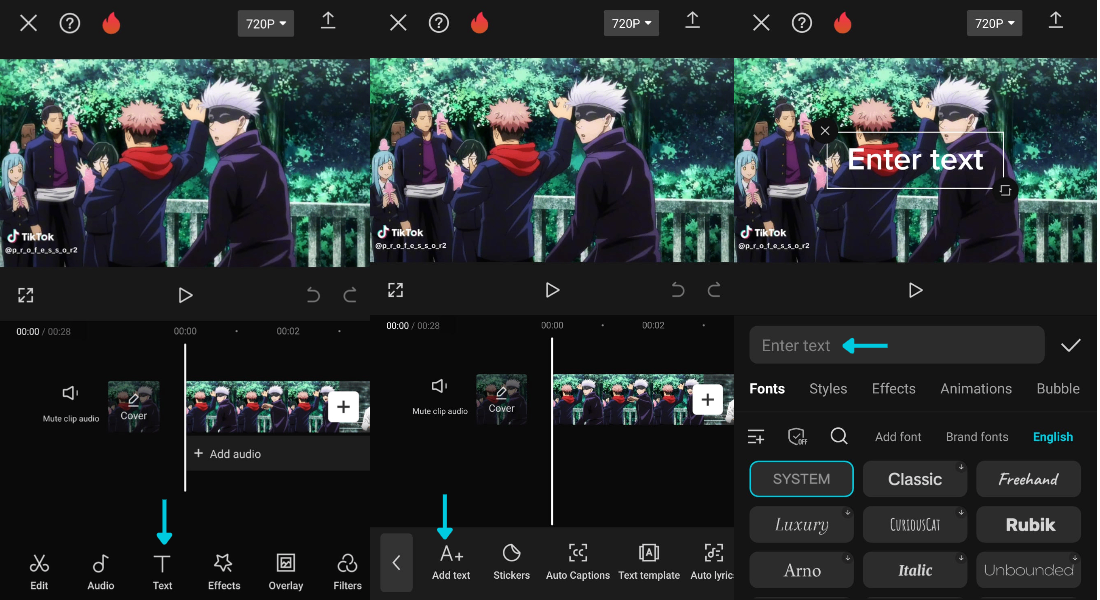Viewport: 1100px width, 600px height.
Task: Redo action in middle panel
Action: tap(713, 290)
